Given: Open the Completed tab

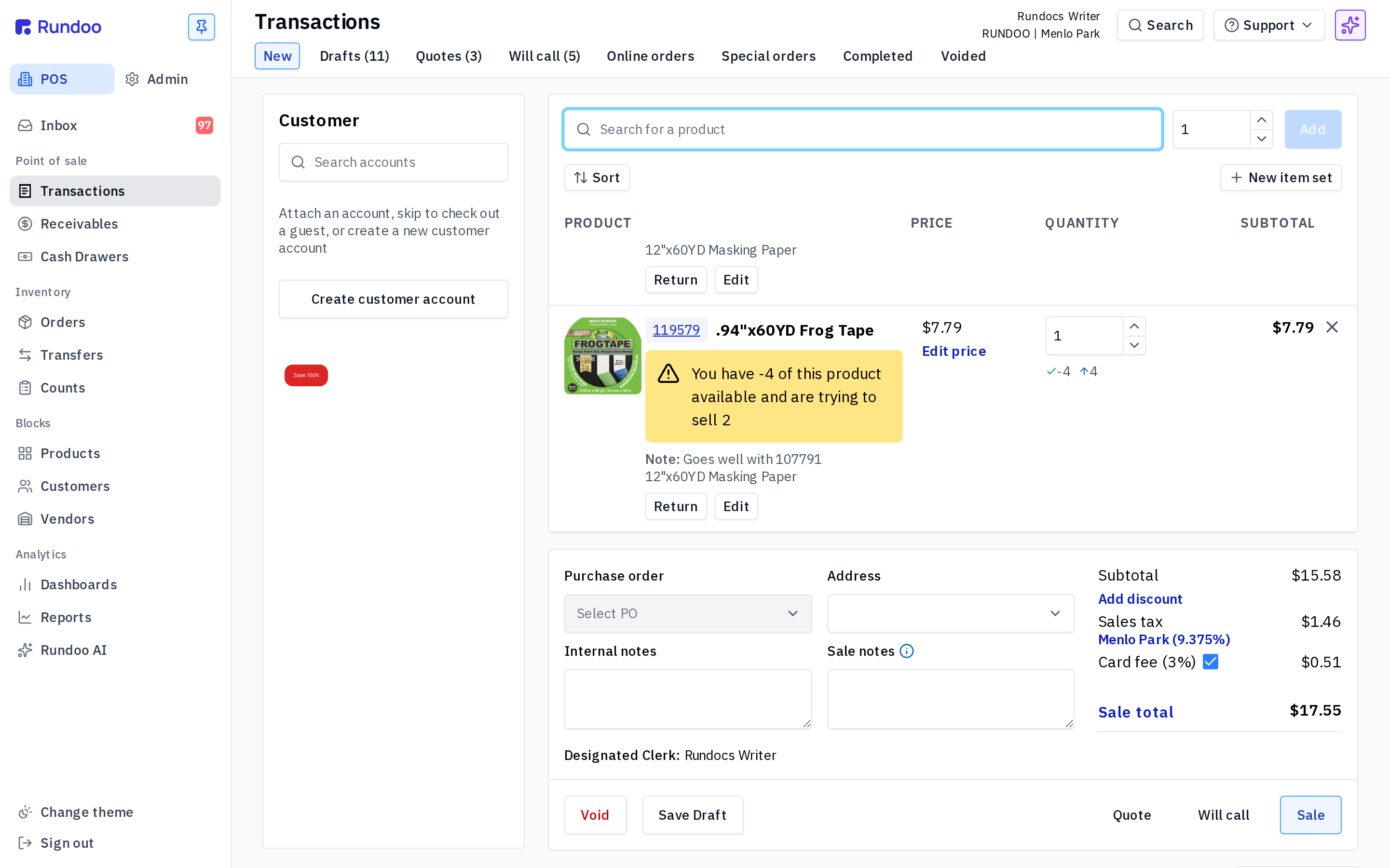Looking at the screenshot, I should [878, 55].
